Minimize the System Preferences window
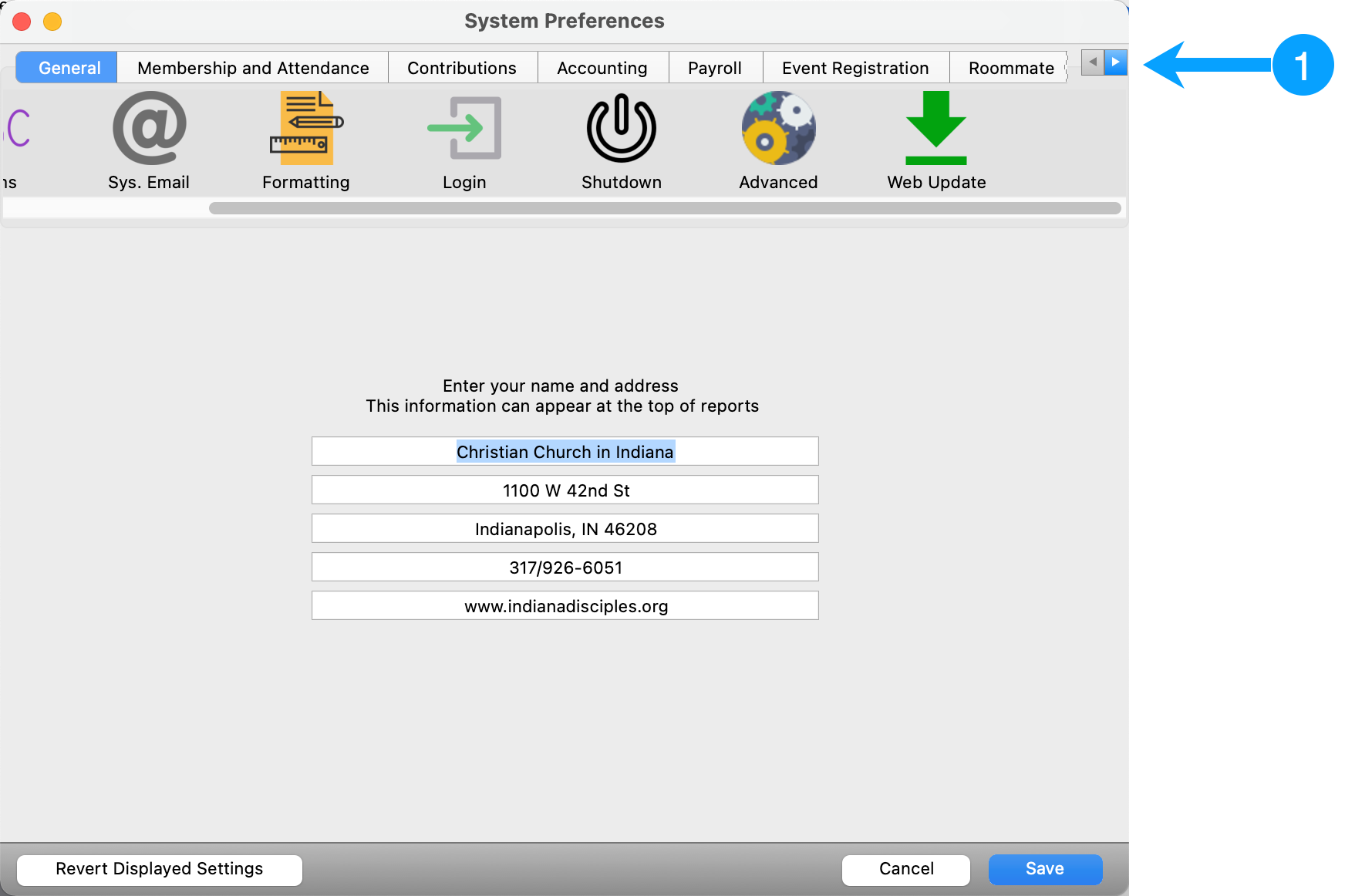1345x896 pixels. click(52, 22)
